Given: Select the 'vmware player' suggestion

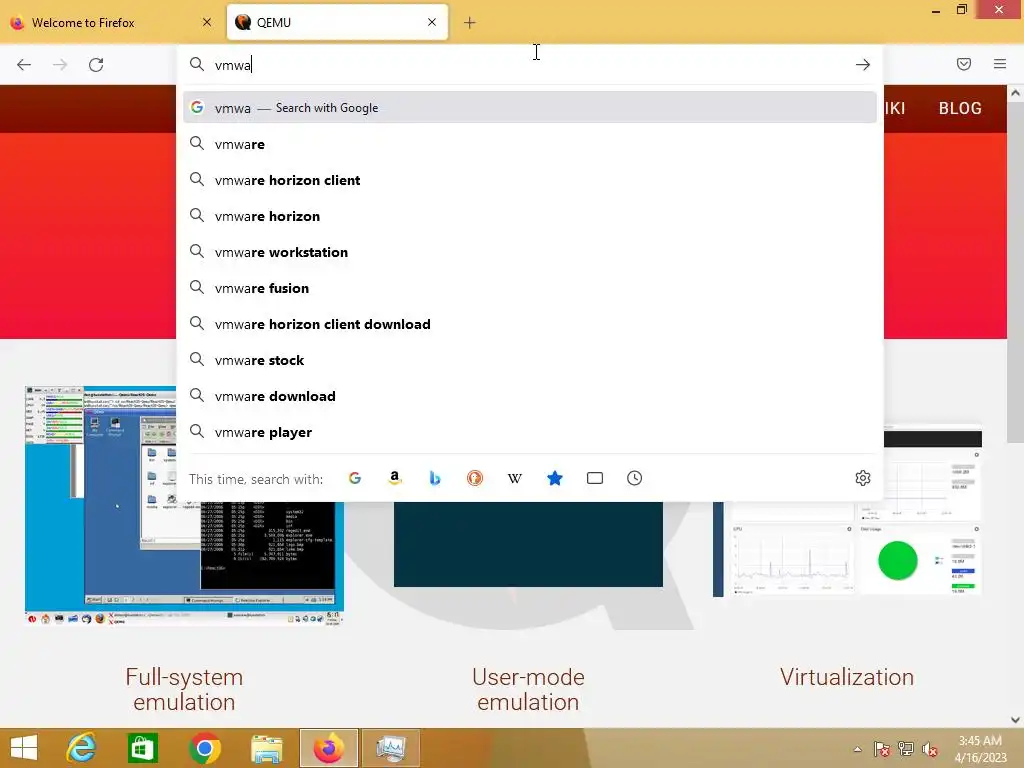Looking at the screenshot, I should tap(530, 432).
